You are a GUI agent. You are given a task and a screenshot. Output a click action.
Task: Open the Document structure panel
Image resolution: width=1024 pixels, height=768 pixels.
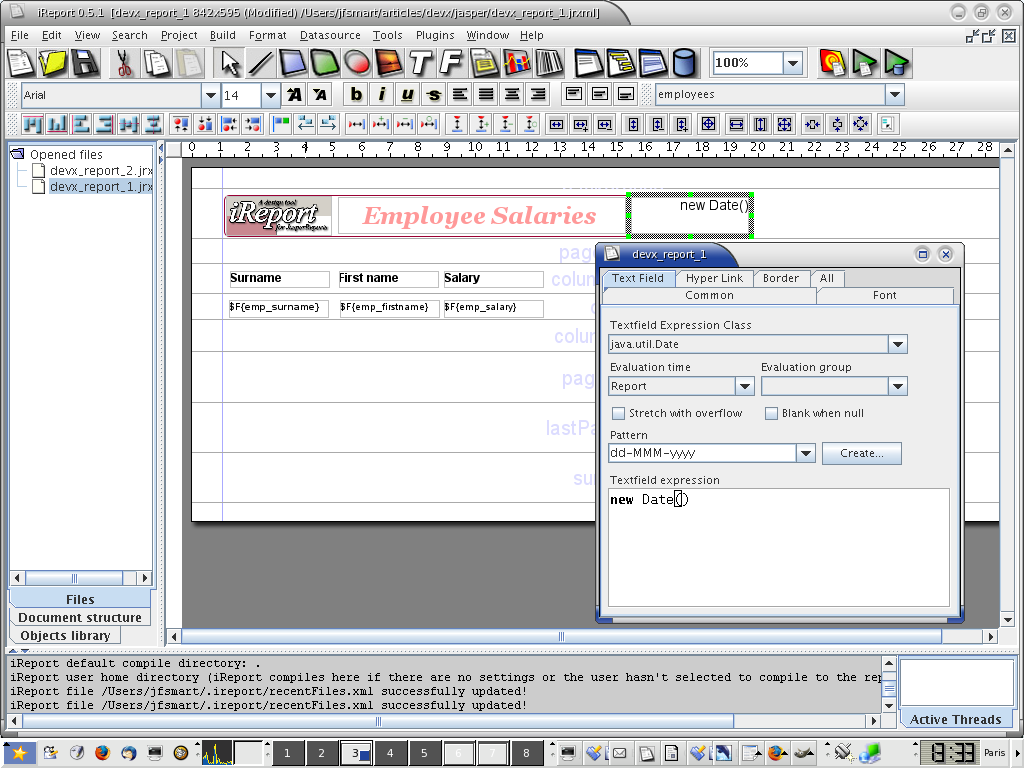pos(80,617)
